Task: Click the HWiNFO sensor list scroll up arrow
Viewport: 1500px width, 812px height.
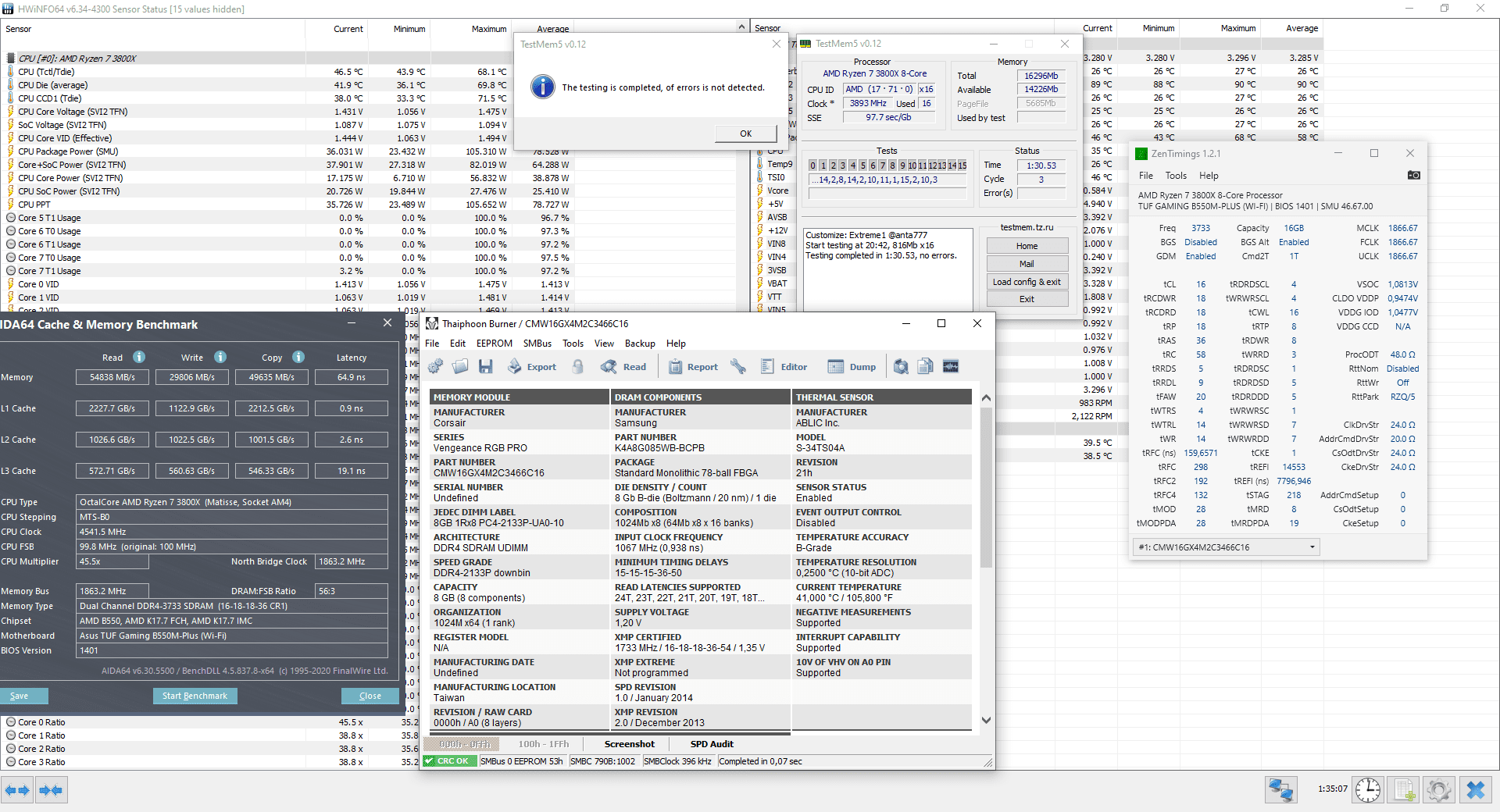Action: pos(741,27)
